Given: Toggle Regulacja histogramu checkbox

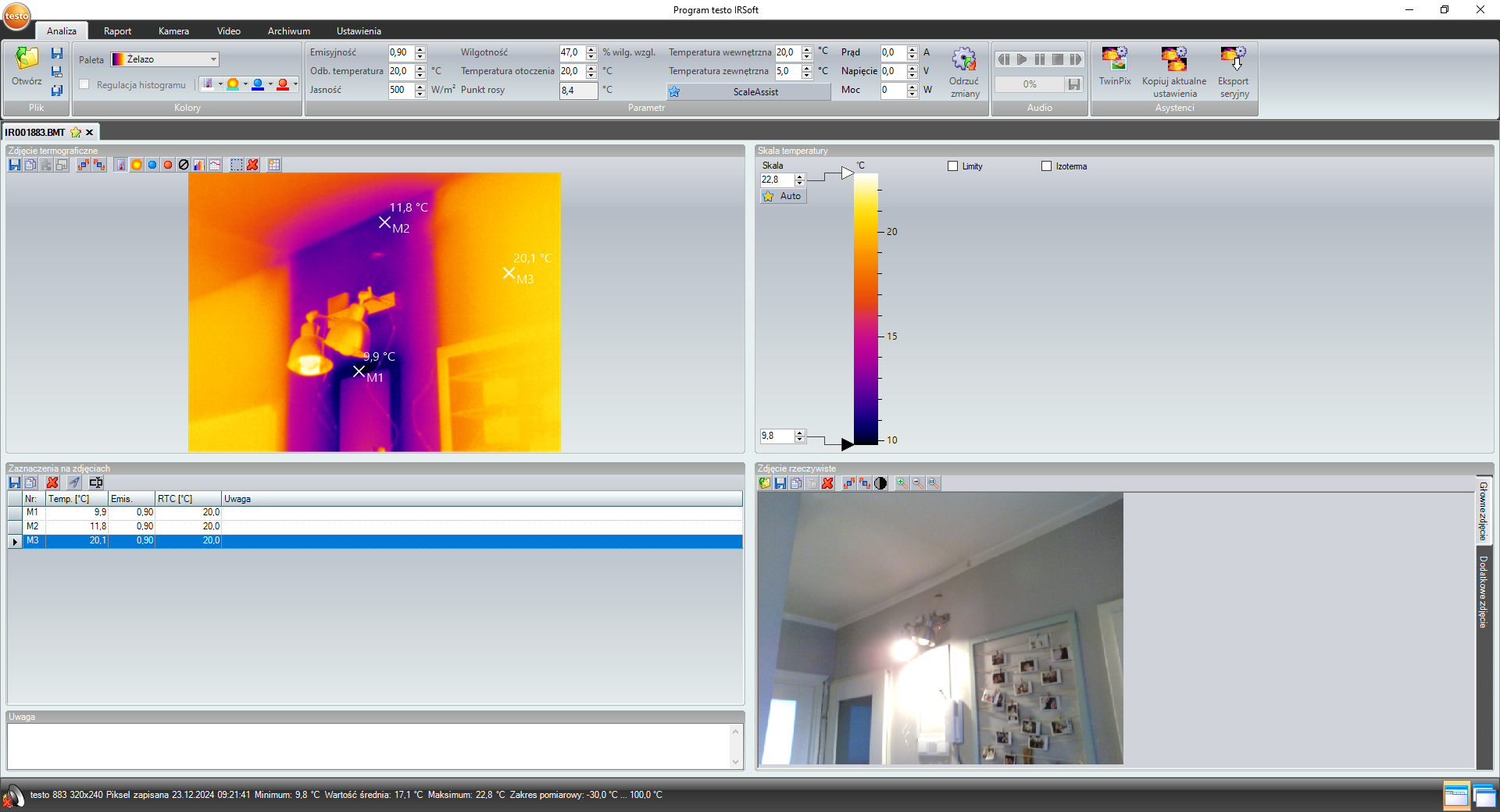Looking at the screenshot, I should [84, 85].
